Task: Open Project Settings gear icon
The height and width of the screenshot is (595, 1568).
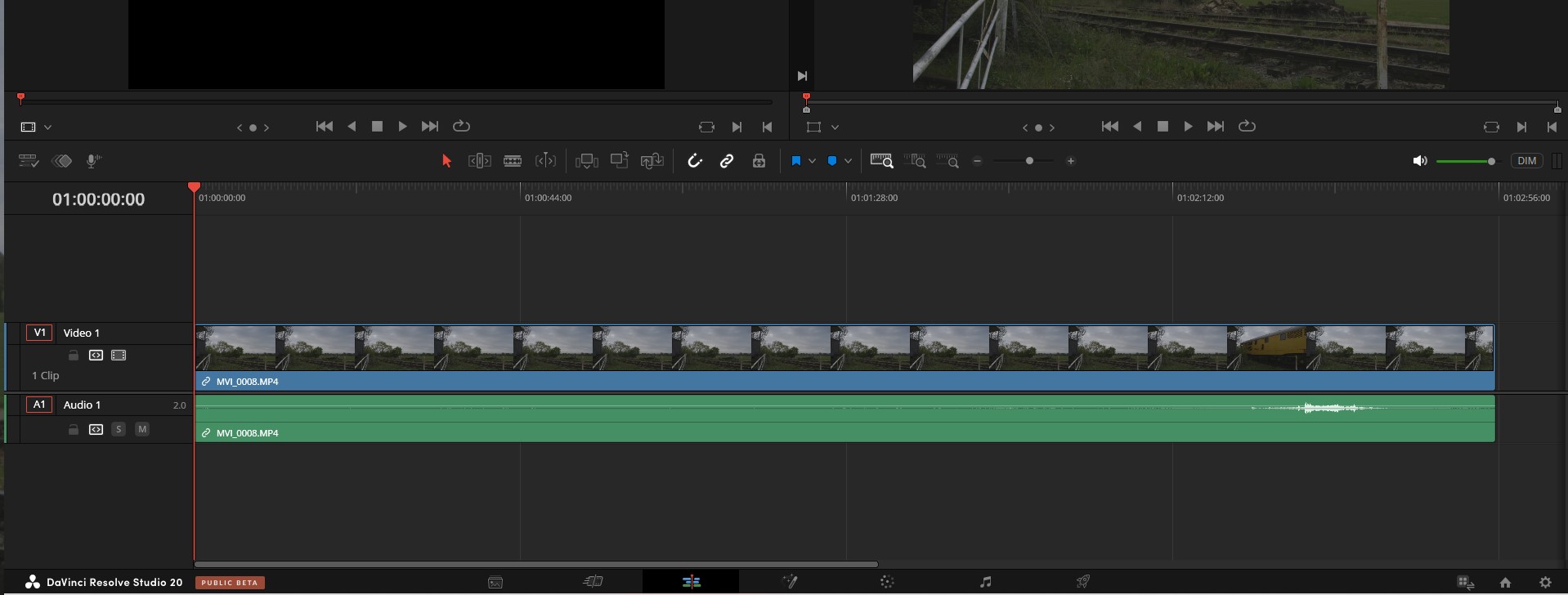Action: click(1545, 583)
